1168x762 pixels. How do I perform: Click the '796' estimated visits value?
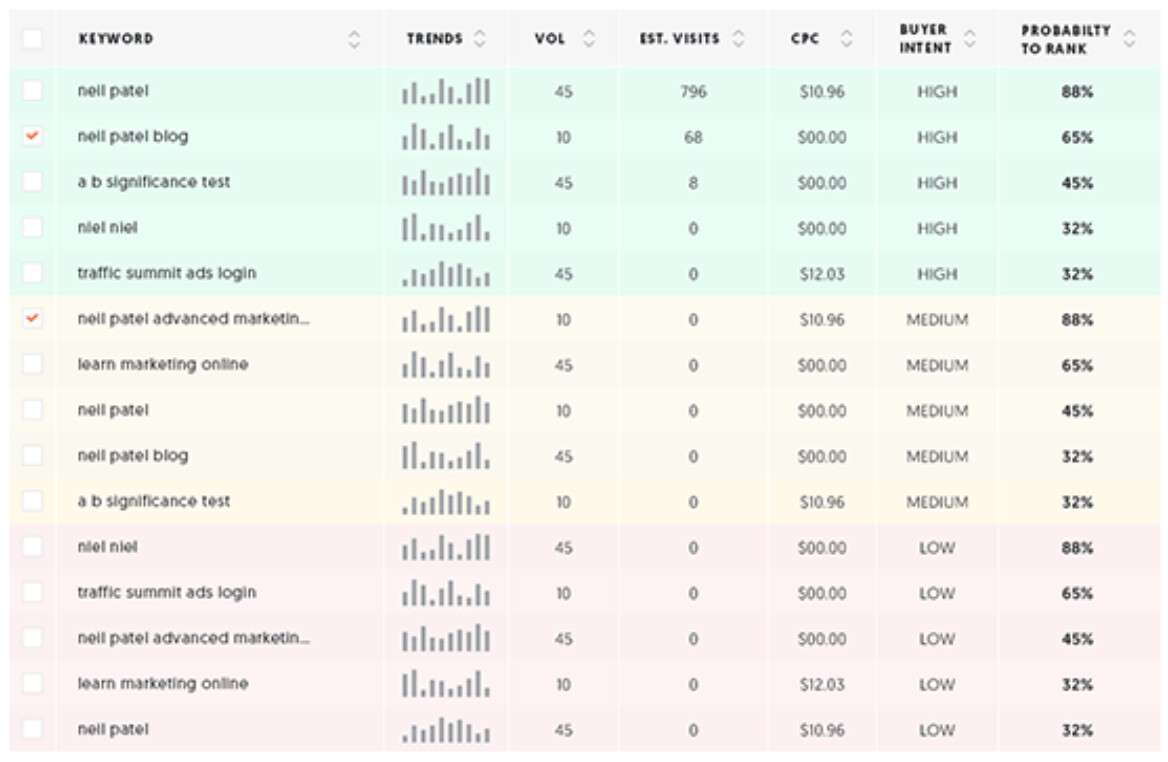693,92
